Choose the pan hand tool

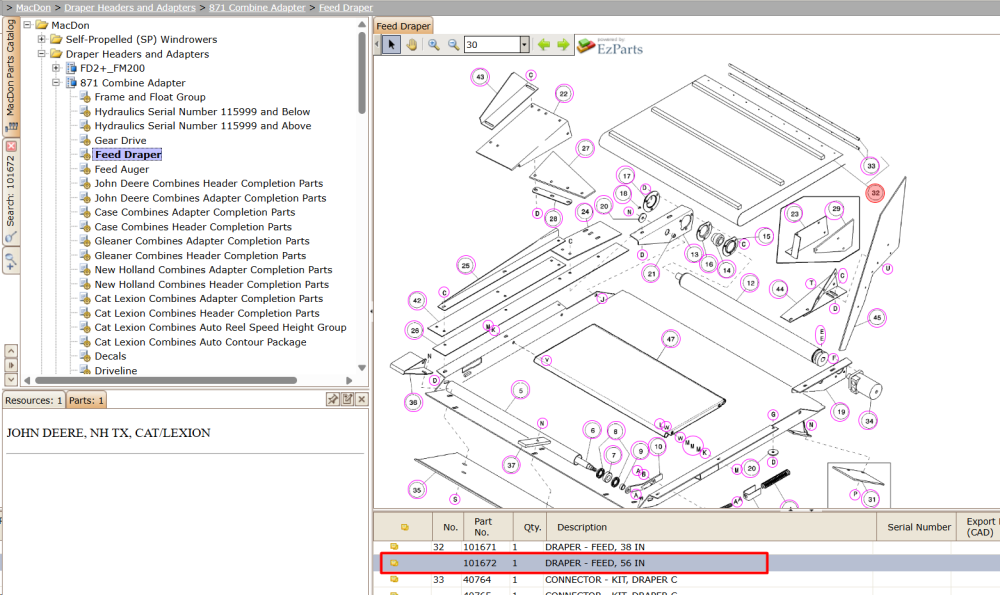(x=412, y=45)
